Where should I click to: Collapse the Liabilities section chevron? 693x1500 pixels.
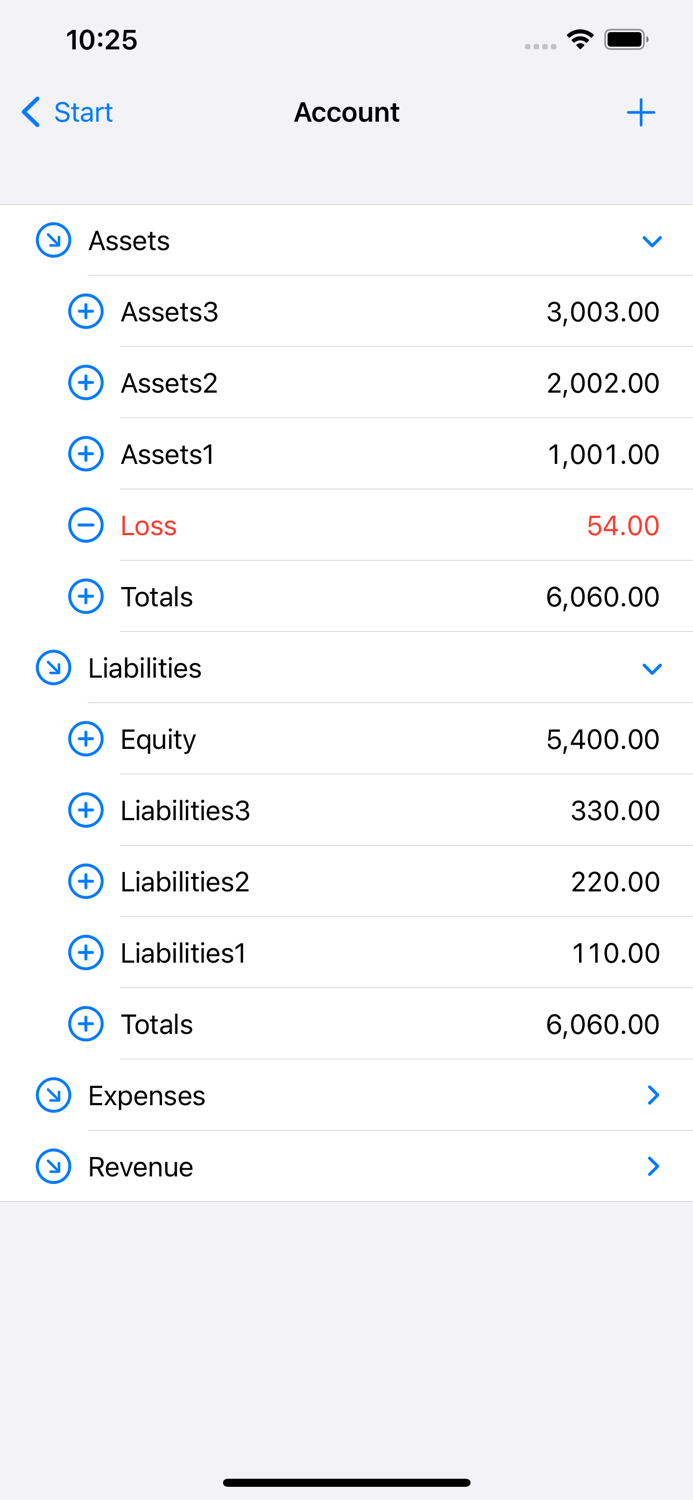coord(652,668)
